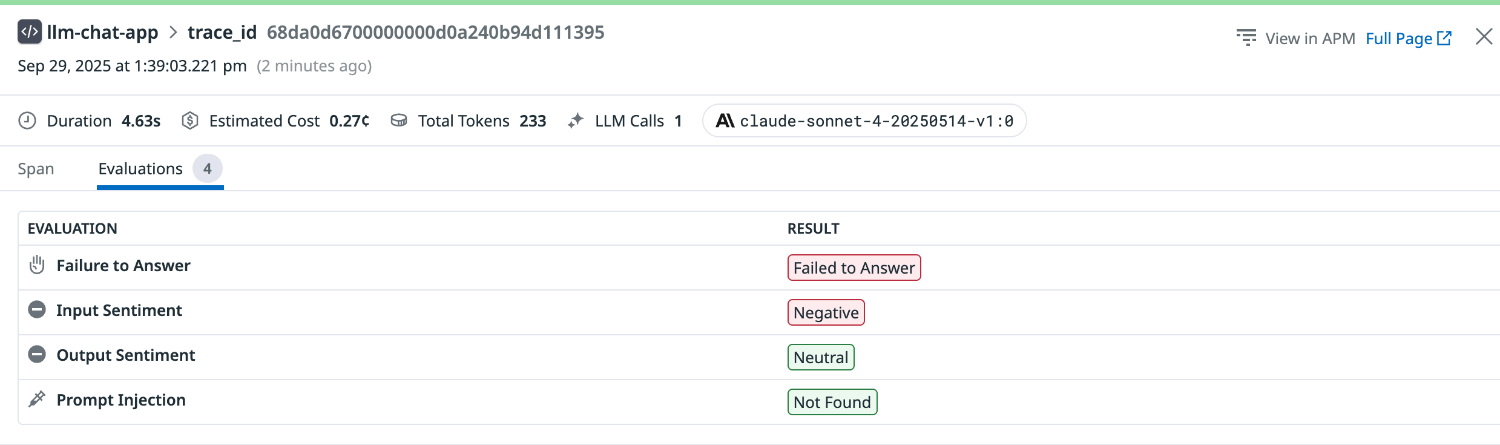Click the Not Found result tag
Image resolution: width=1500 pixels, height=445 pixels.
pyautogui.click(x=832, y=402)
